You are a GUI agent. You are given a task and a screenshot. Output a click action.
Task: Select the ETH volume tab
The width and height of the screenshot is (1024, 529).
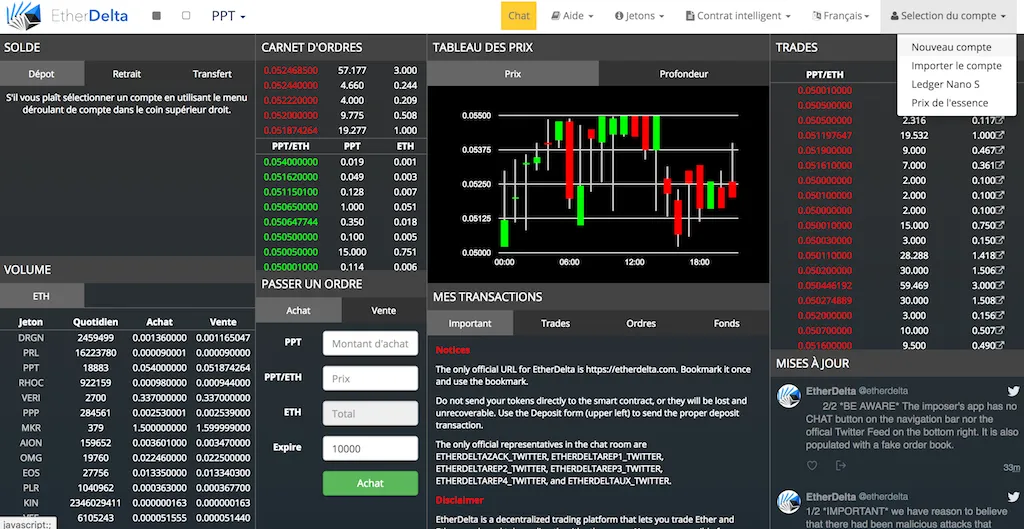point(41,296)
